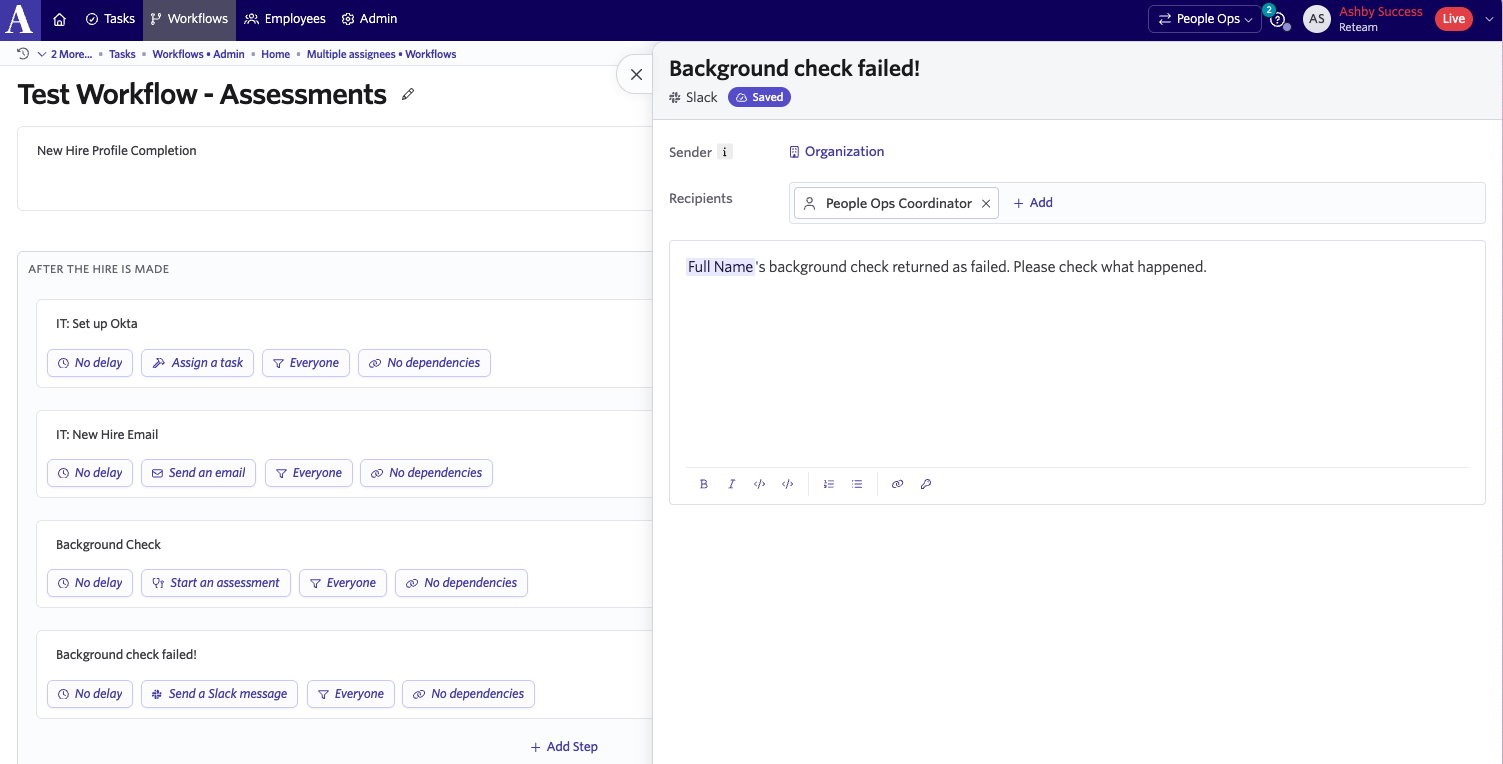Click inside the Slack message body editor
The width and height of the screenshot is (1503, 764).
click(x=1077, y=360)
